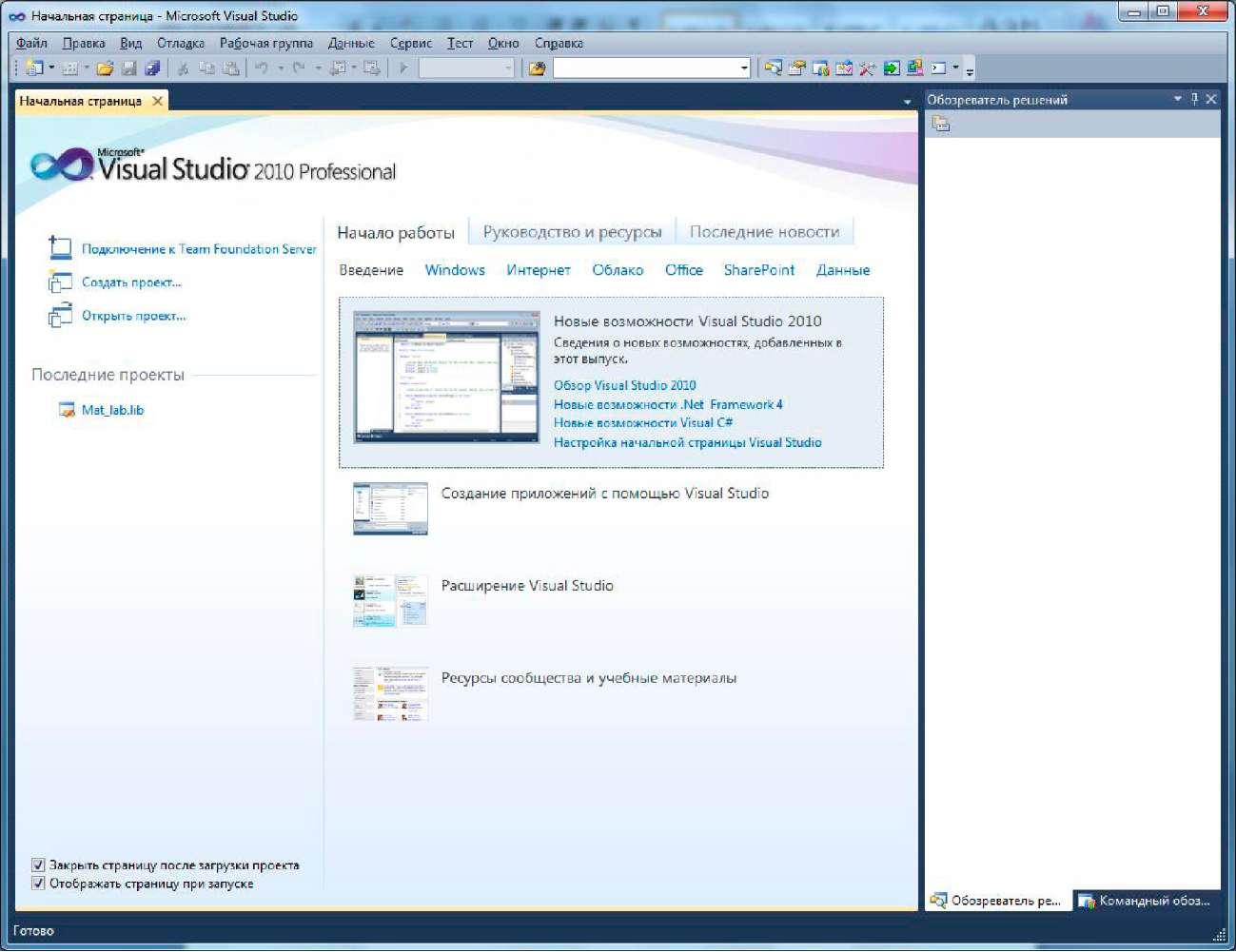Open the Файл menu

[31, 43]
